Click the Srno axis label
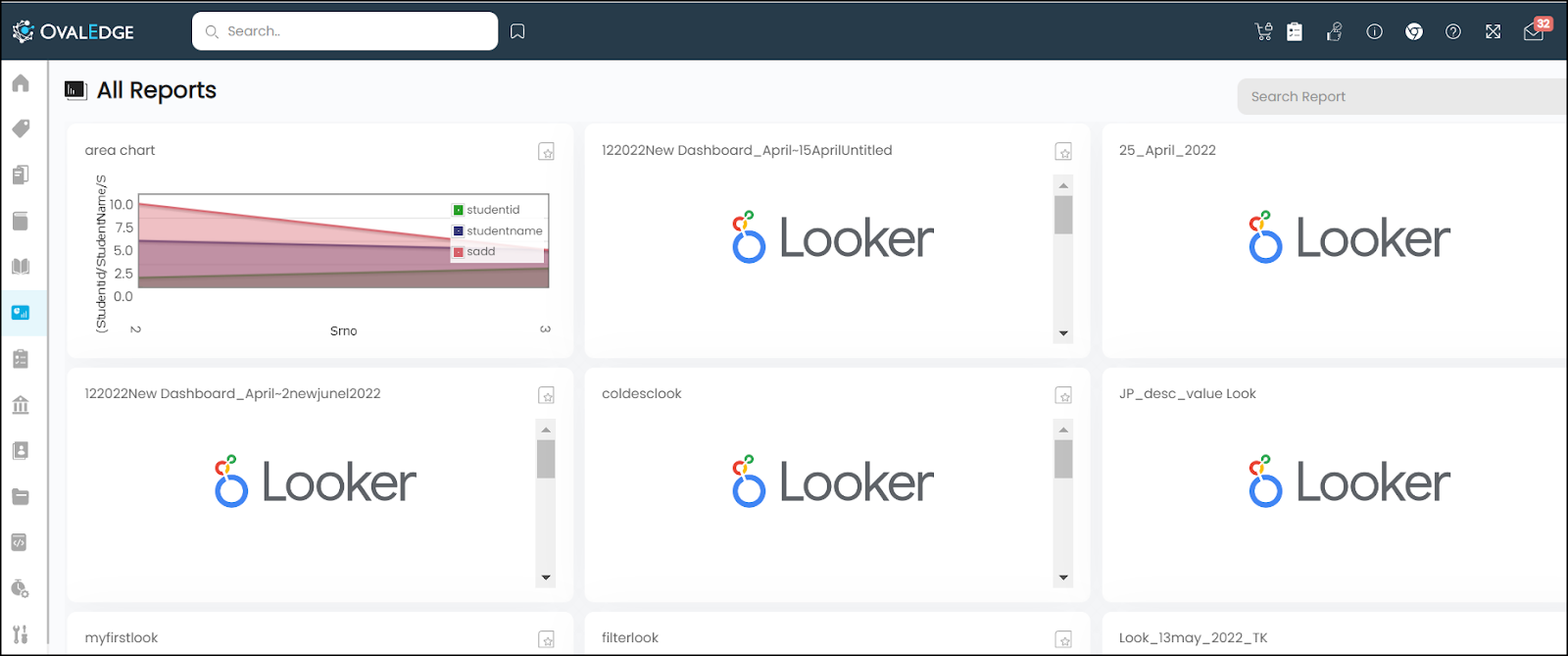This screenshot has width=1568, height=656. pos(343,330)
